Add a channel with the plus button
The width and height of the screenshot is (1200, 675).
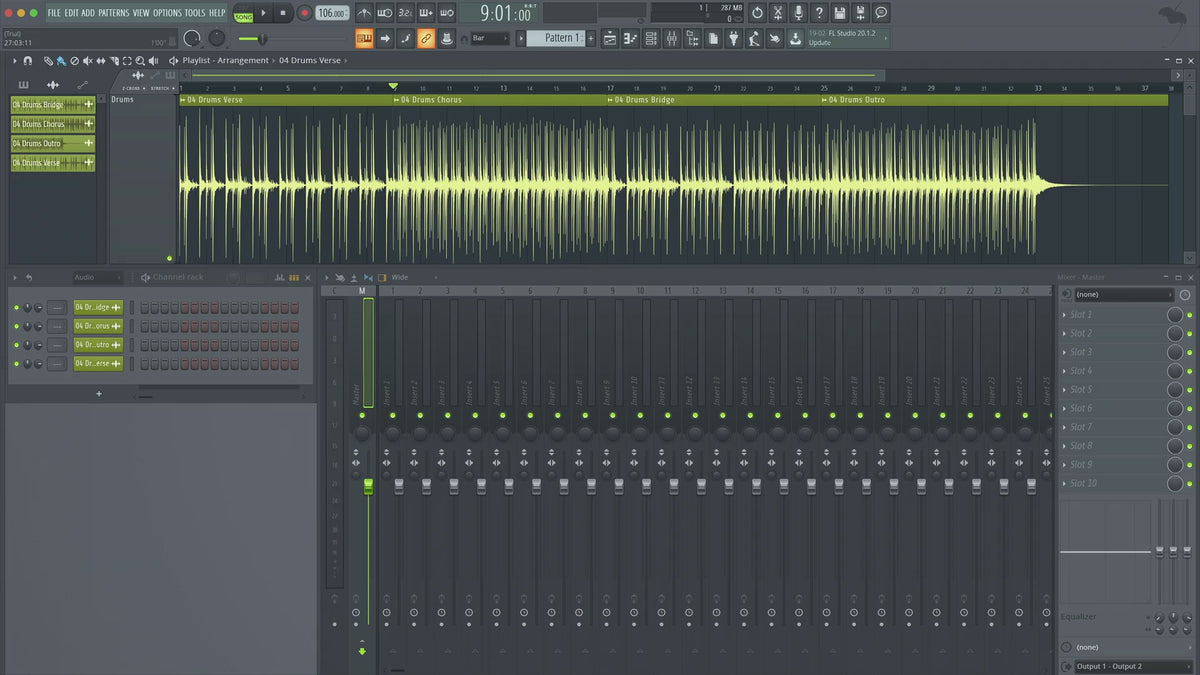coord(98,394)
